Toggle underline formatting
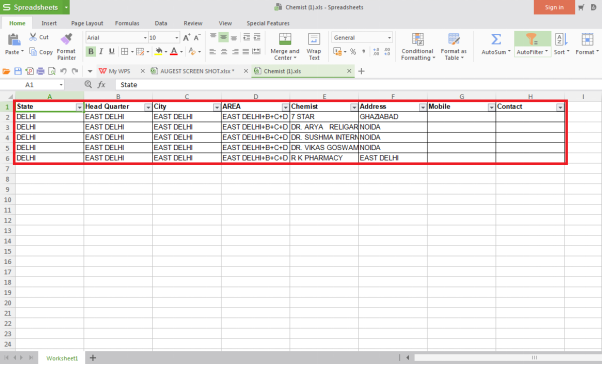Viewport: 602px width, 365px height. 112,51
